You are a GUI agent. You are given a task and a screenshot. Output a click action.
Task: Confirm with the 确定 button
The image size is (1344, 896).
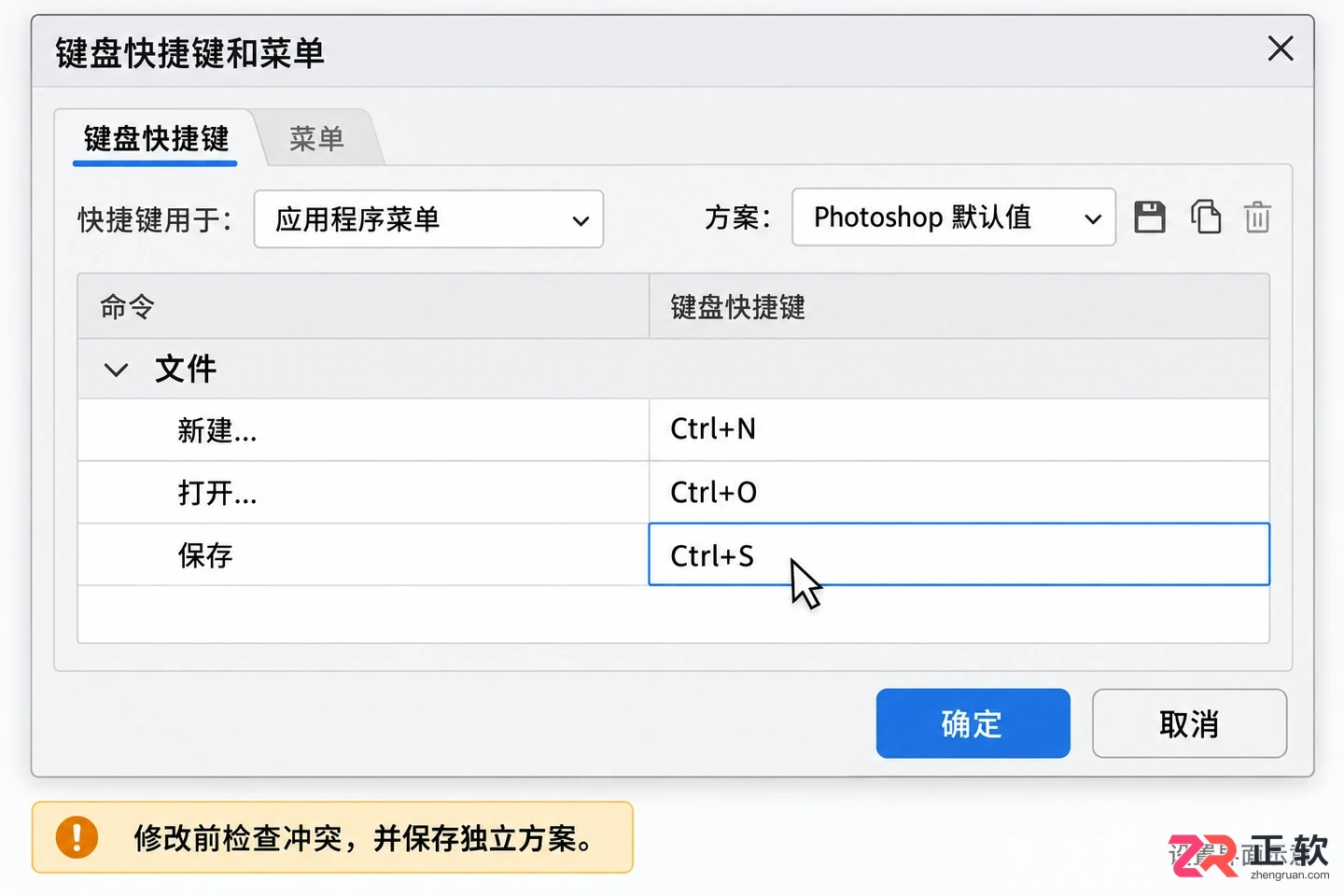(x=973, y=723)
